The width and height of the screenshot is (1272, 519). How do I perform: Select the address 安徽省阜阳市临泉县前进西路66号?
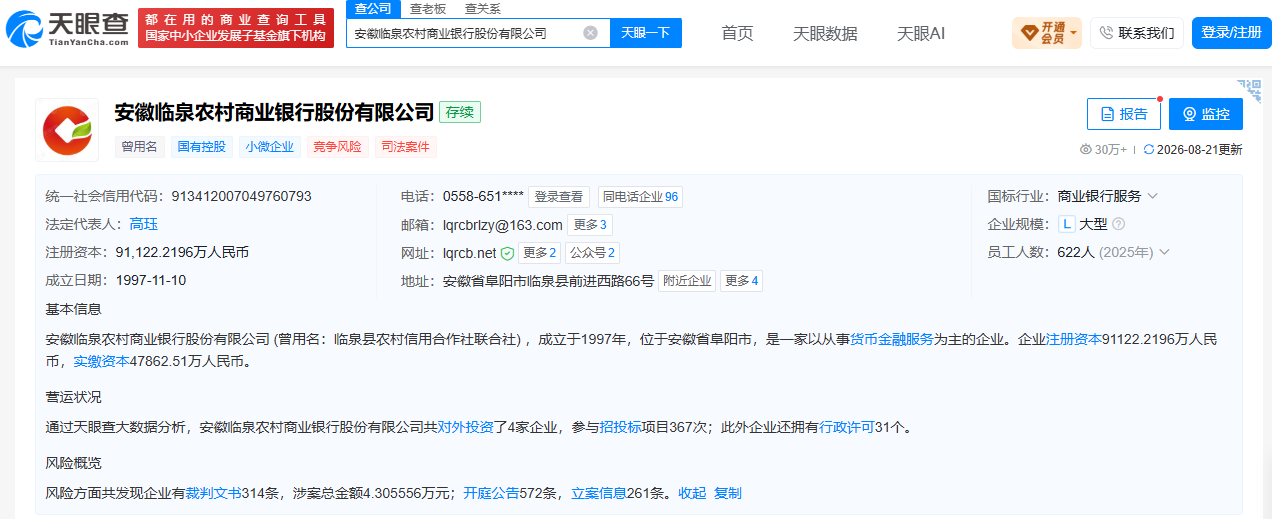pyautogui.click(x=548, y=281)
